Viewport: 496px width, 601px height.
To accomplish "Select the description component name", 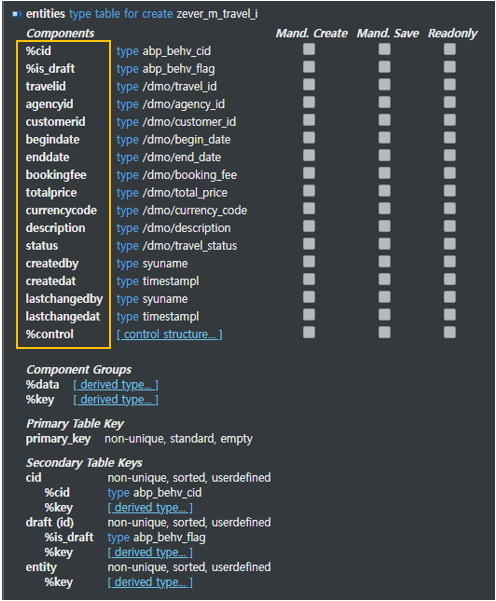I will coord(56,228).
